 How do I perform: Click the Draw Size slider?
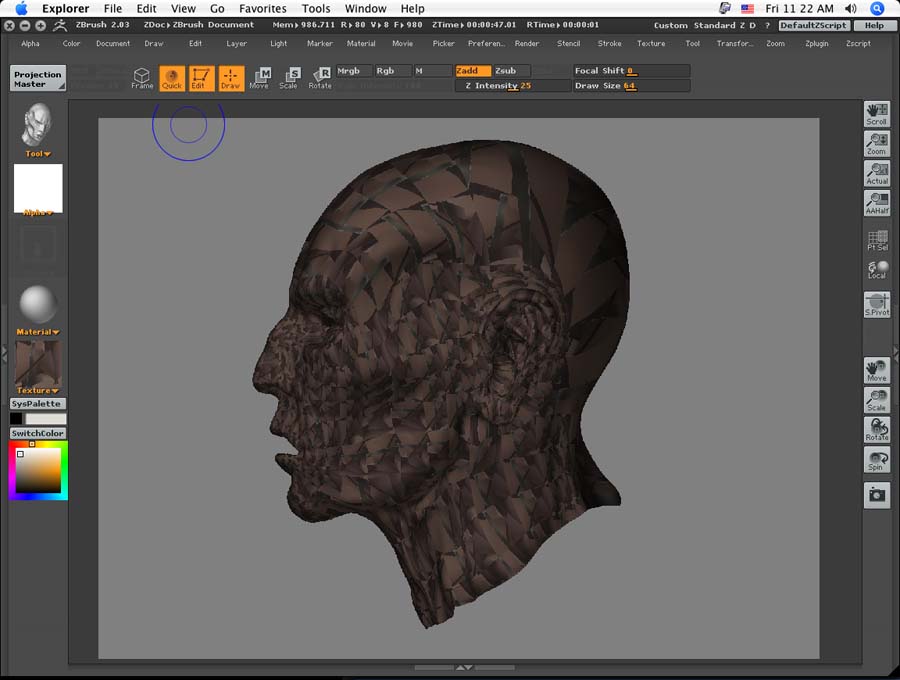[631, 86]
